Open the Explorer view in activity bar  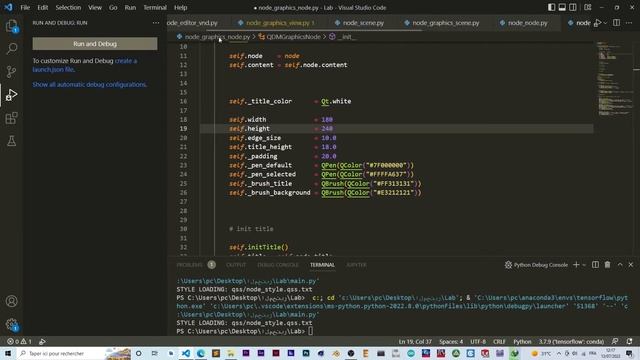point(11,26)
